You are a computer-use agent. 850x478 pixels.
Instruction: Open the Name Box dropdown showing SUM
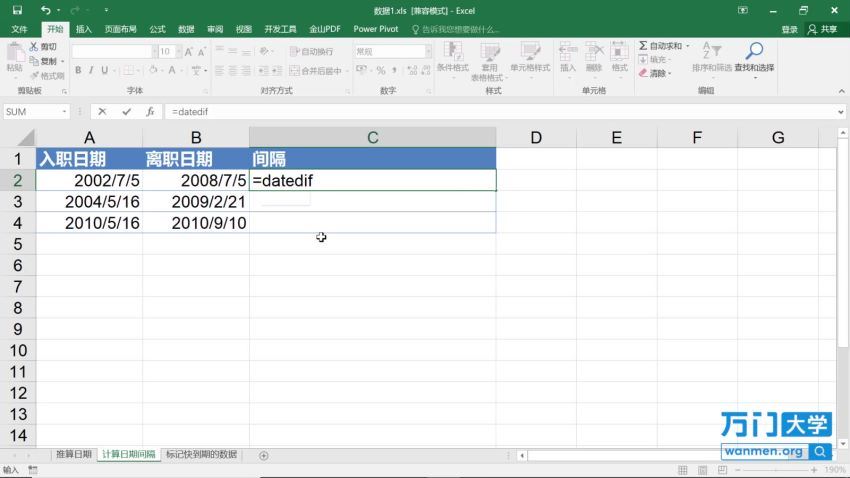[65, 112]
